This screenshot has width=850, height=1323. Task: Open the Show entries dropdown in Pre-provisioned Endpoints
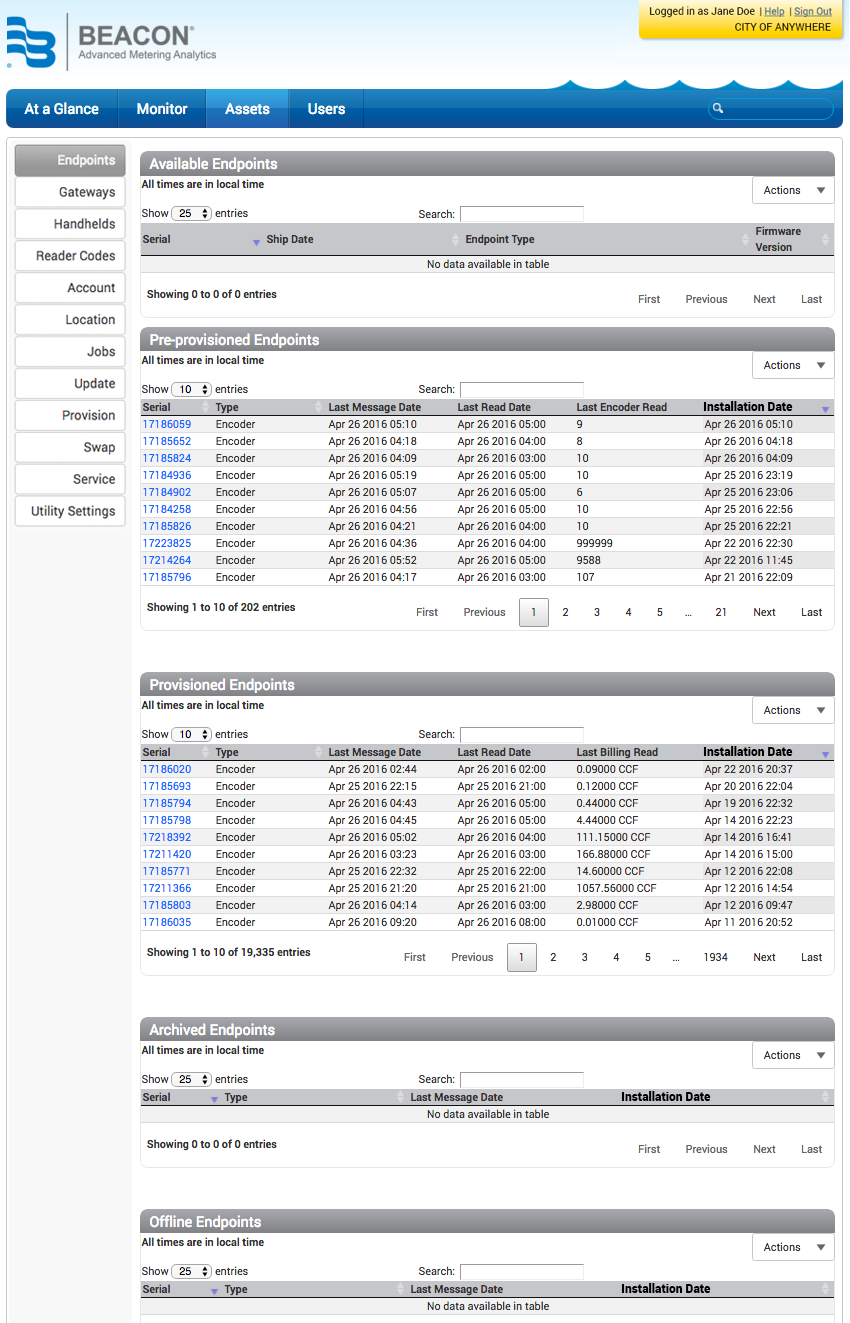pos(191,389)
